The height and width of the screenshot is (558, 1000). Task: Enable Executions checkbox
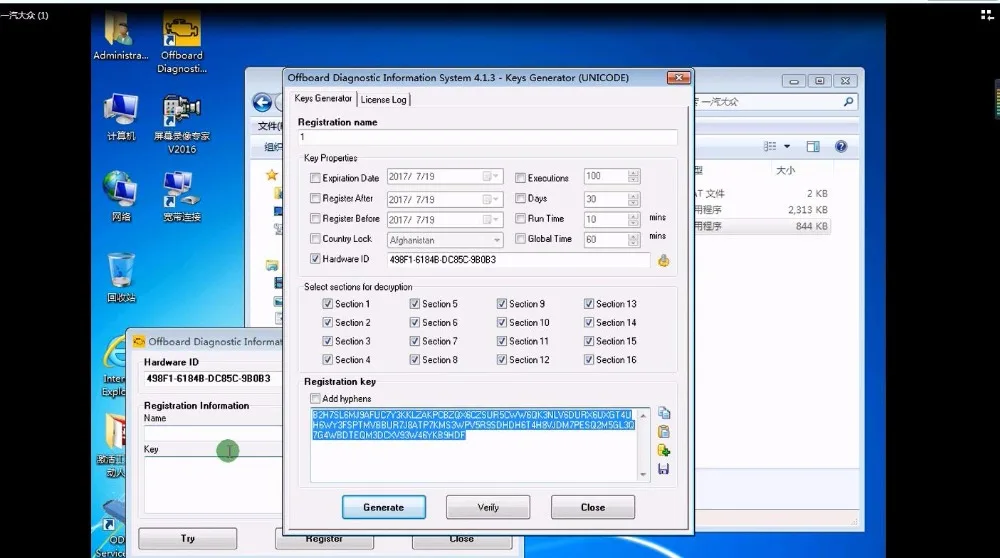[x=520, y=178]
